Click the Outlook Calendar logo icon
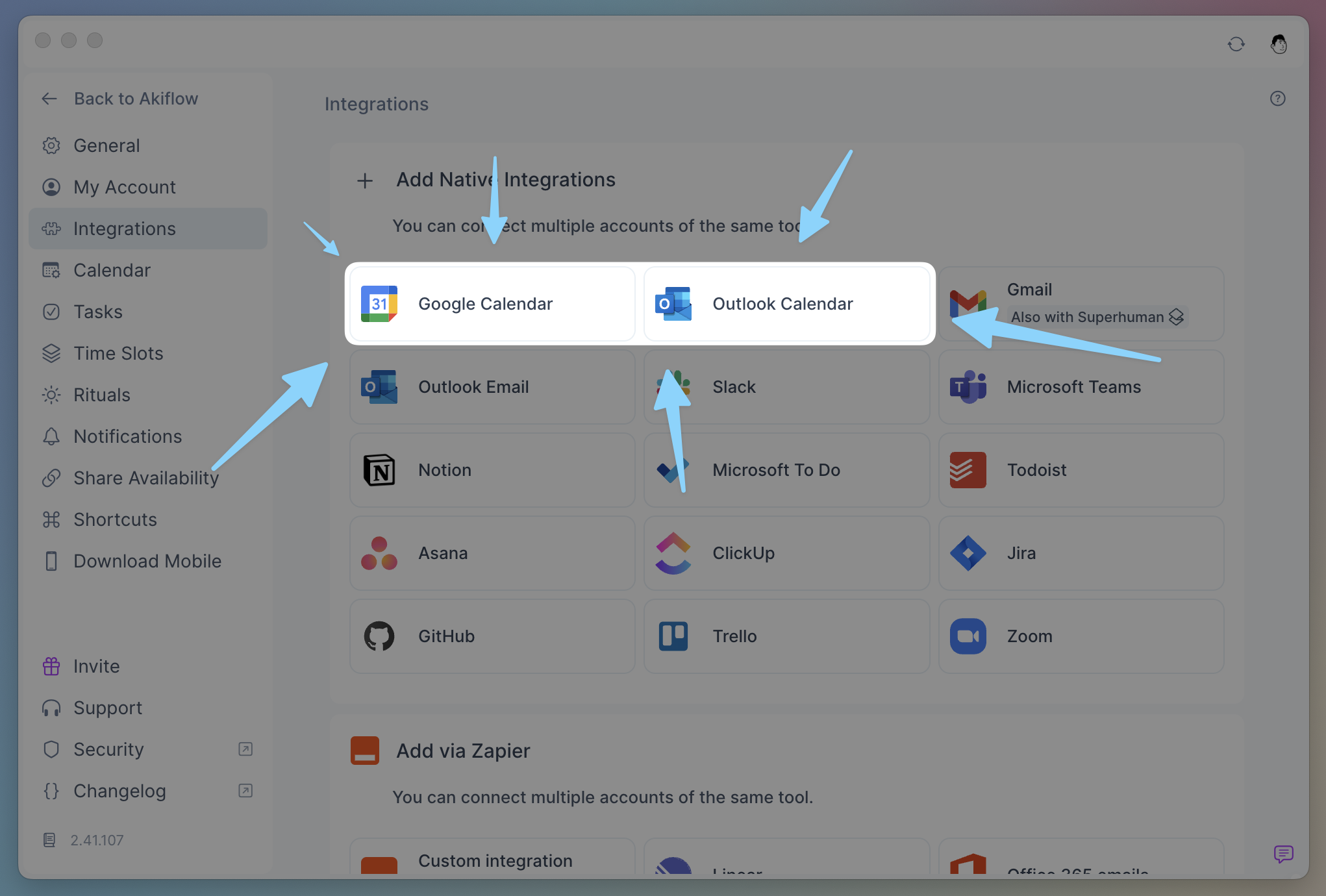This screenshot has width=1326, height=896. (673, 304)
